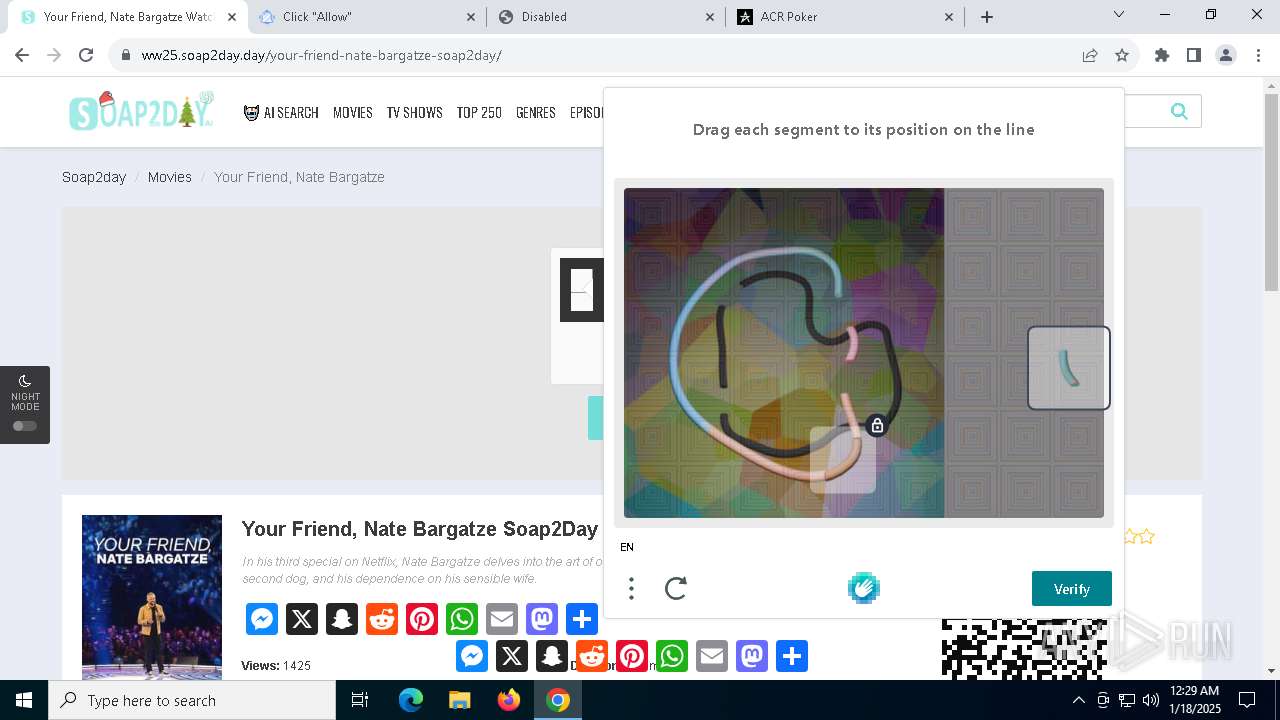Click the Verify button in the captcha

click(x=1071, y=588)
